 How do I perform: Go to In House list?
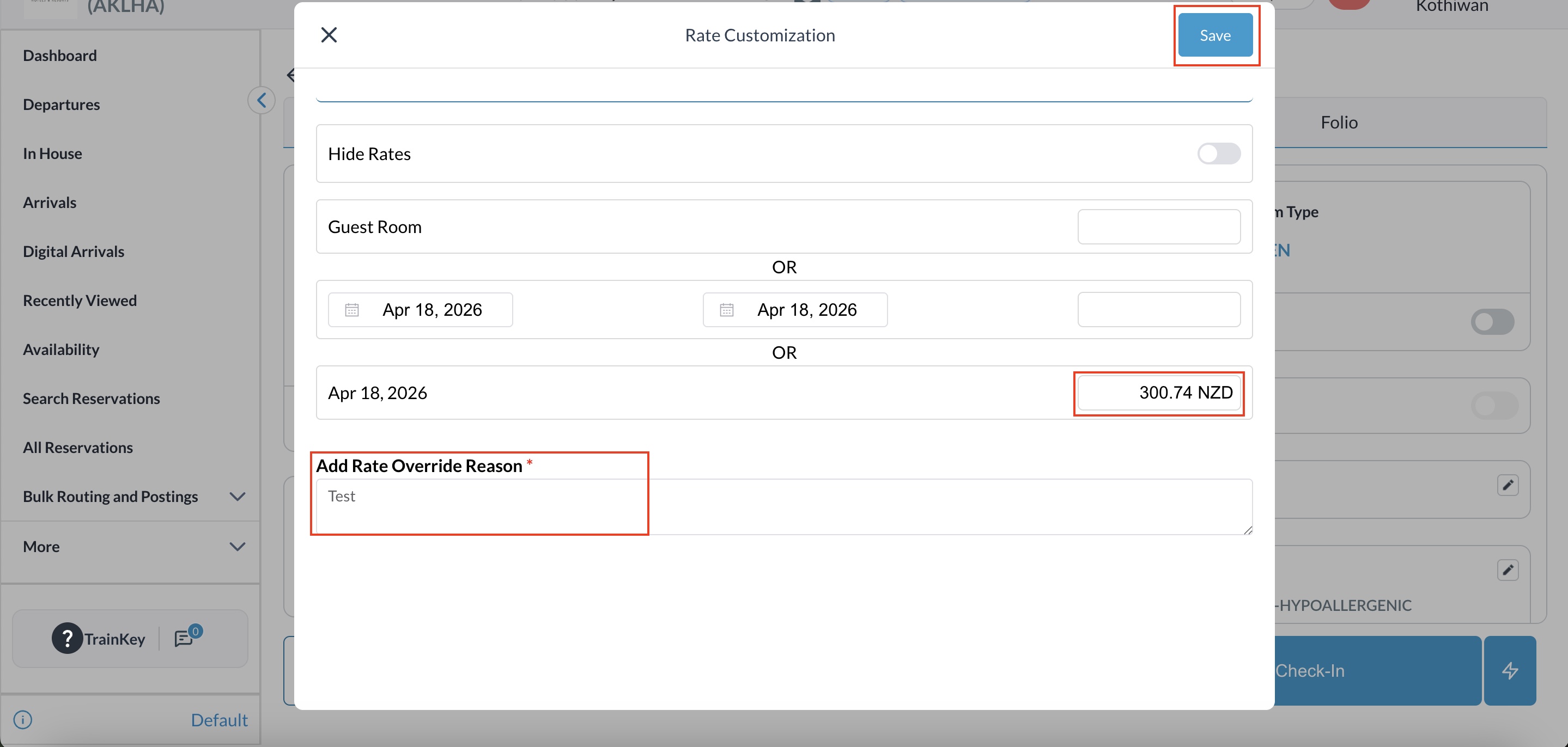pyautogui.click(x=52, y=154)
